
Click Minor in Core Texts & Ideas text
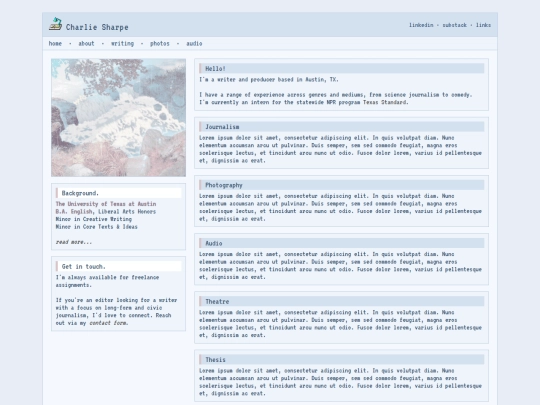coord(96,227)
